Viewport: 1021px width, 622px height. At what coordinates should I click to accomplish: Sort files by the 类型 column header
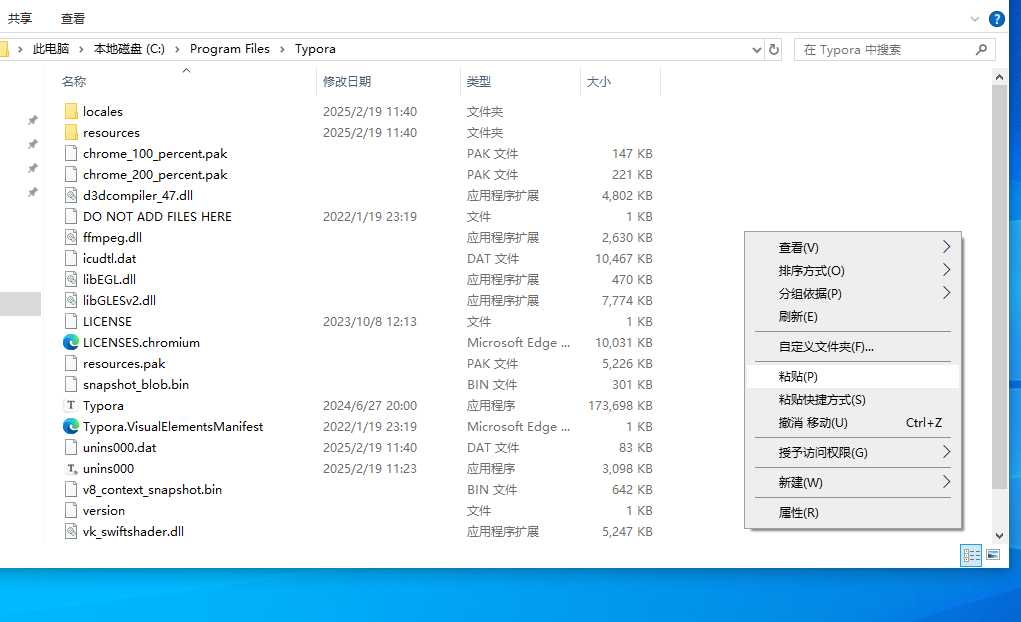point(520,81)
